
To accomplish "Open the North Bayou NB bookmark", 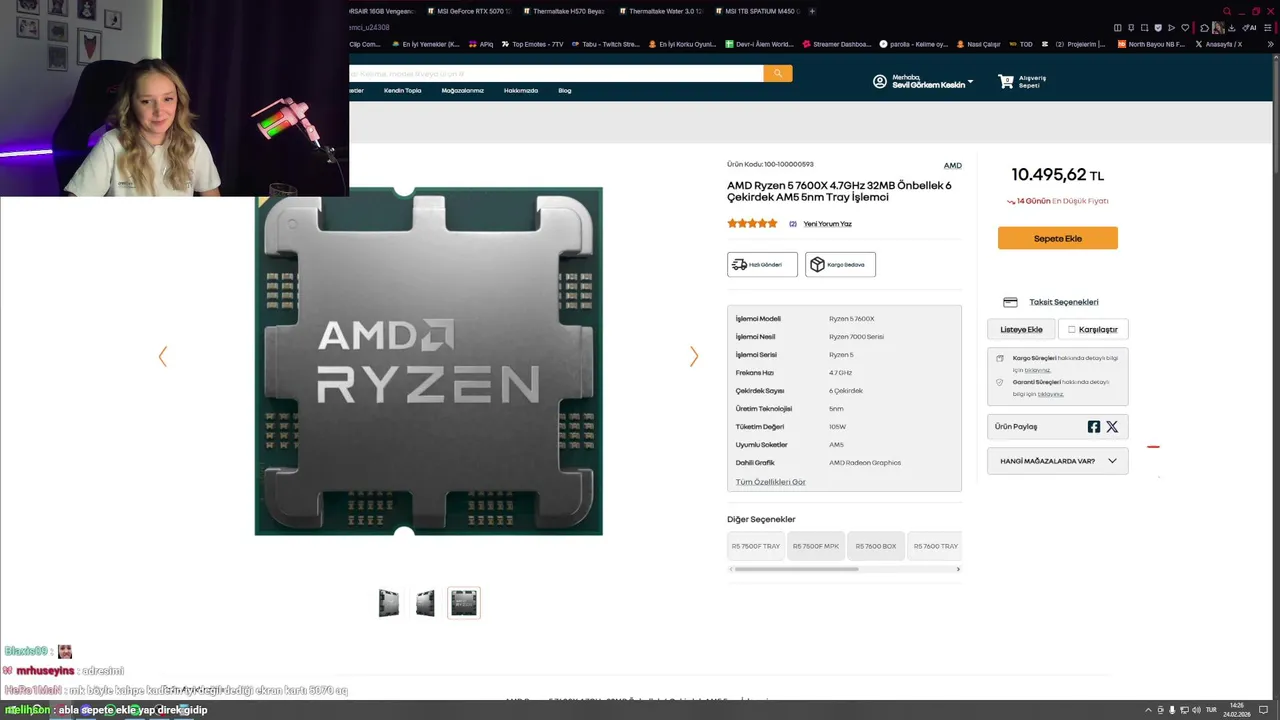I will point(1151,44).
